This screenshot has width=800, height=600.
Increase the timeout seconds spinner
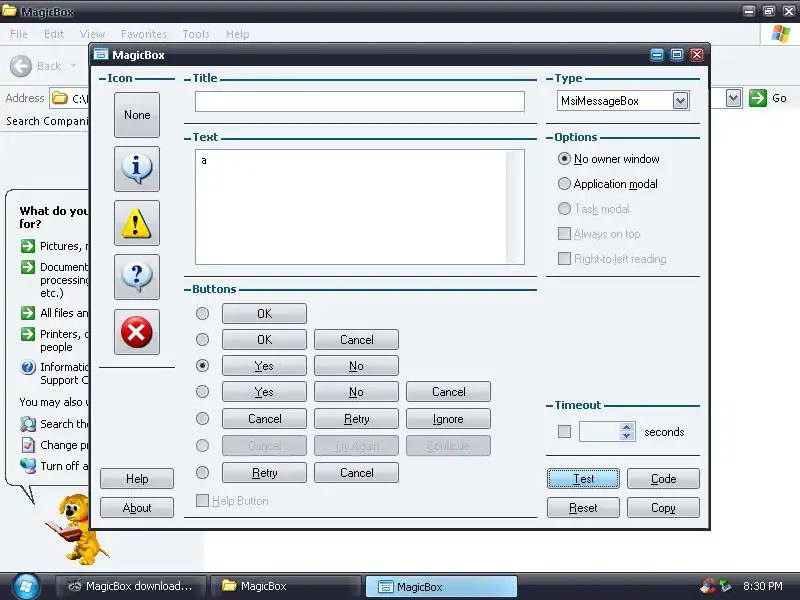627,428
